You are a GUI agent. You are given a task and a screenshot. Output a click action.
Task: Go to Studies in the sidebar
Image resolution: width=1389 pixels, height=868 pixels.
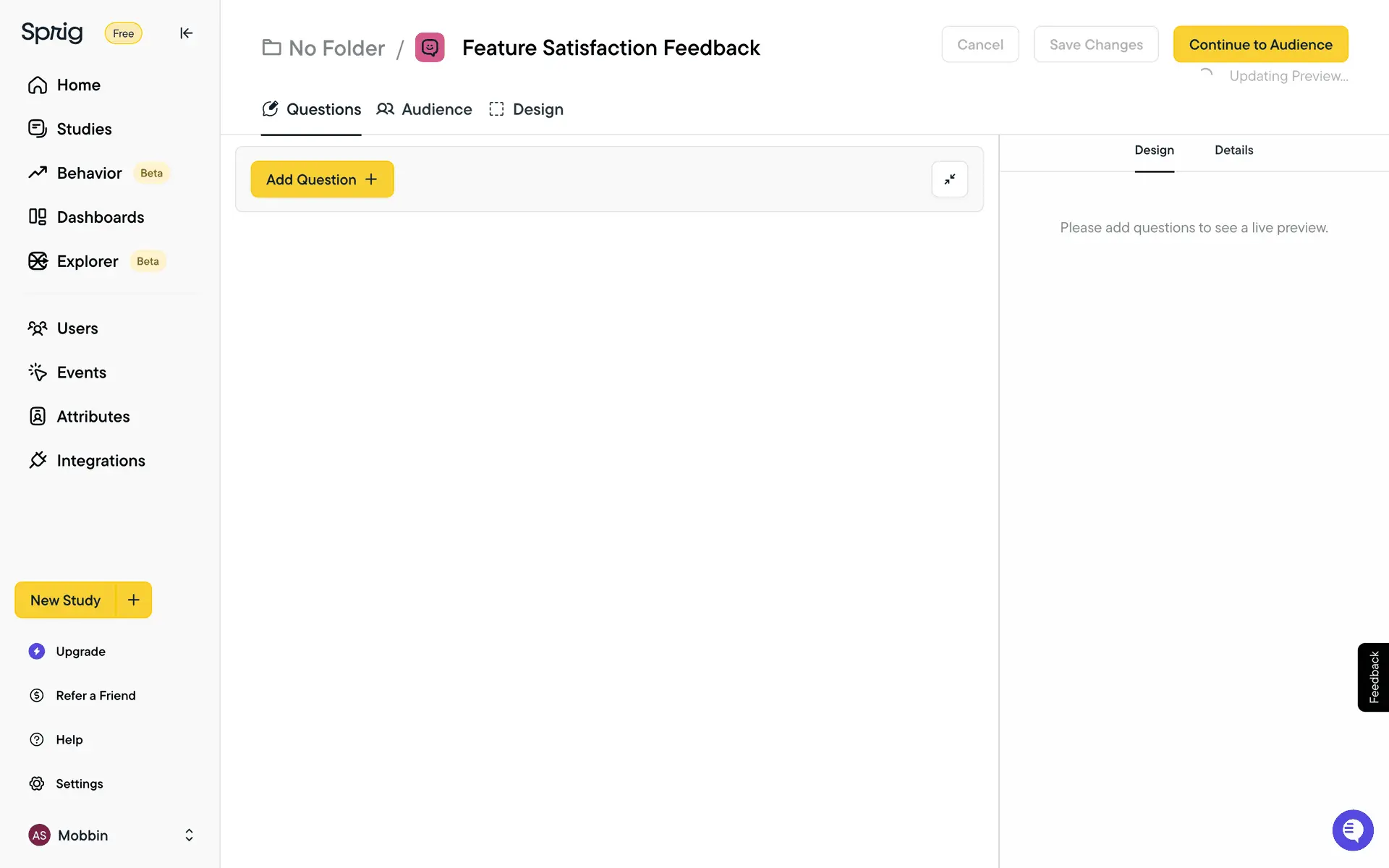(x=84, y=129)
